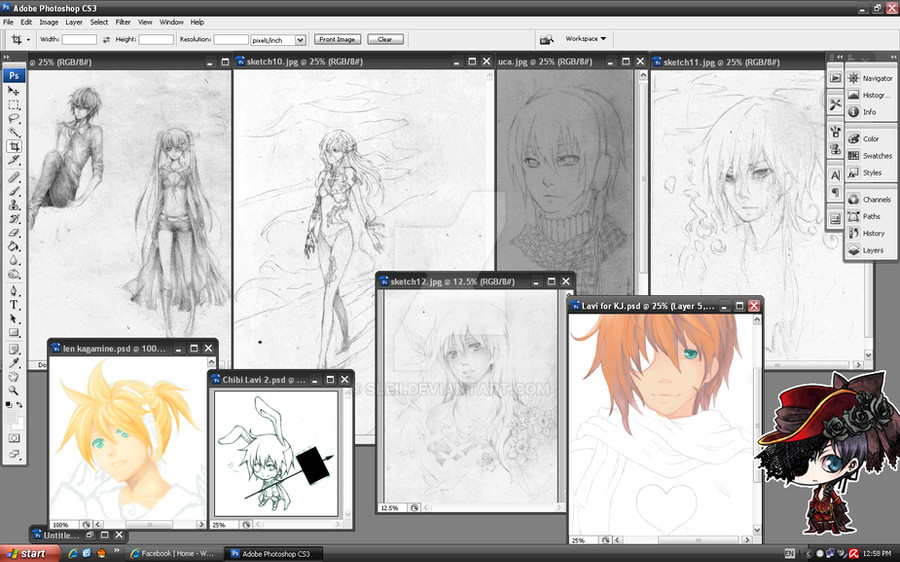Select the History Brush tool
Image resolution: width=900 pixels, height=562 pixels.
tap(14, 219)
